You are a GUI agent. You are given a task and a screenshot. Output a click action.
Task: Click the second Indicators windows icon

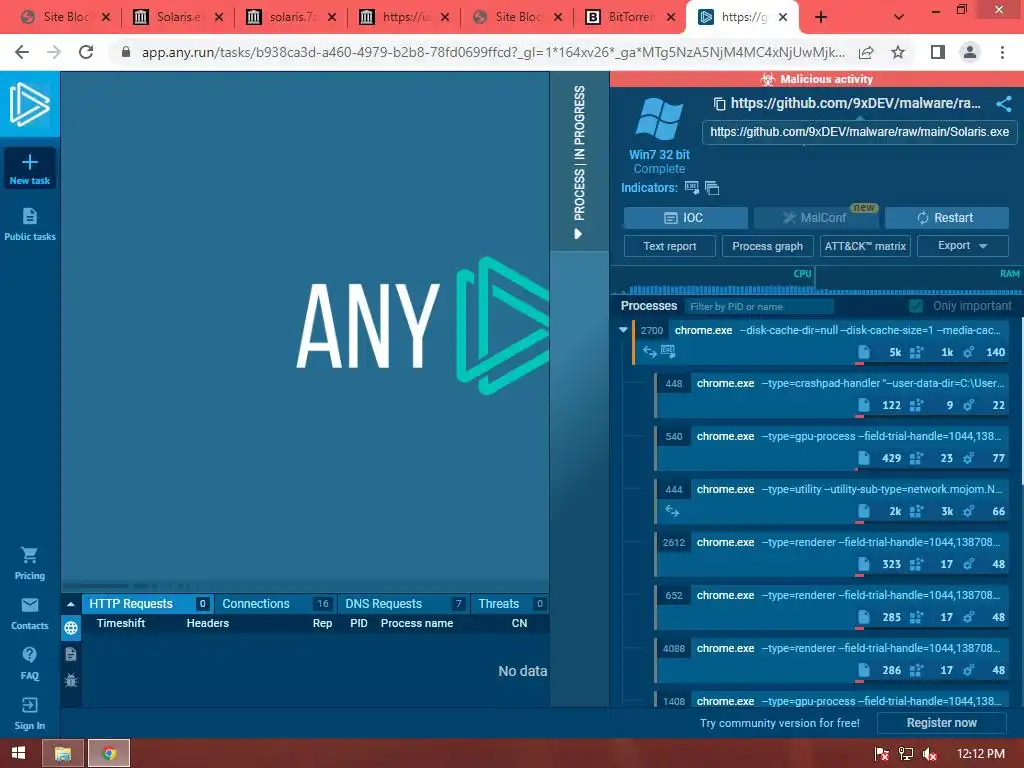(x=712, y=188)
